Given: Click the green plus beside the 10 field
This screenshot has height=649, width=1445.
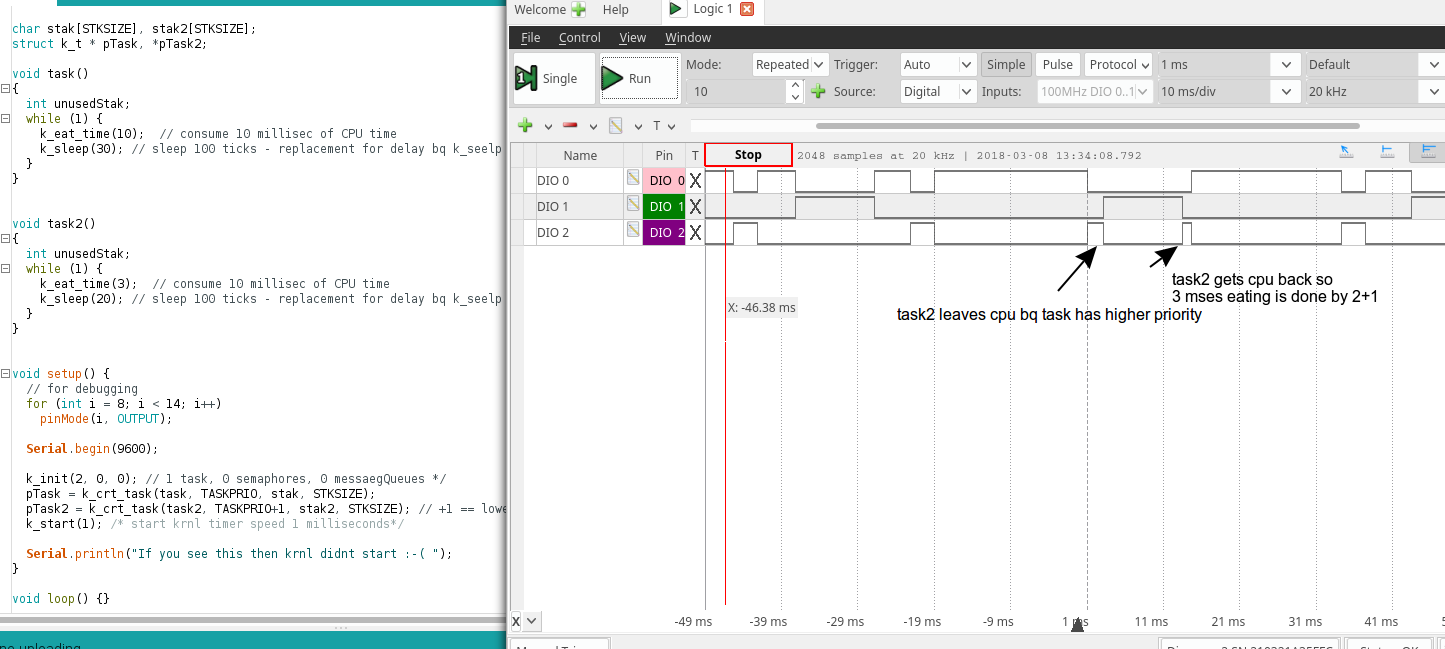Looking at the screenshot, I should pyautogui.click(x=818, y=92).
